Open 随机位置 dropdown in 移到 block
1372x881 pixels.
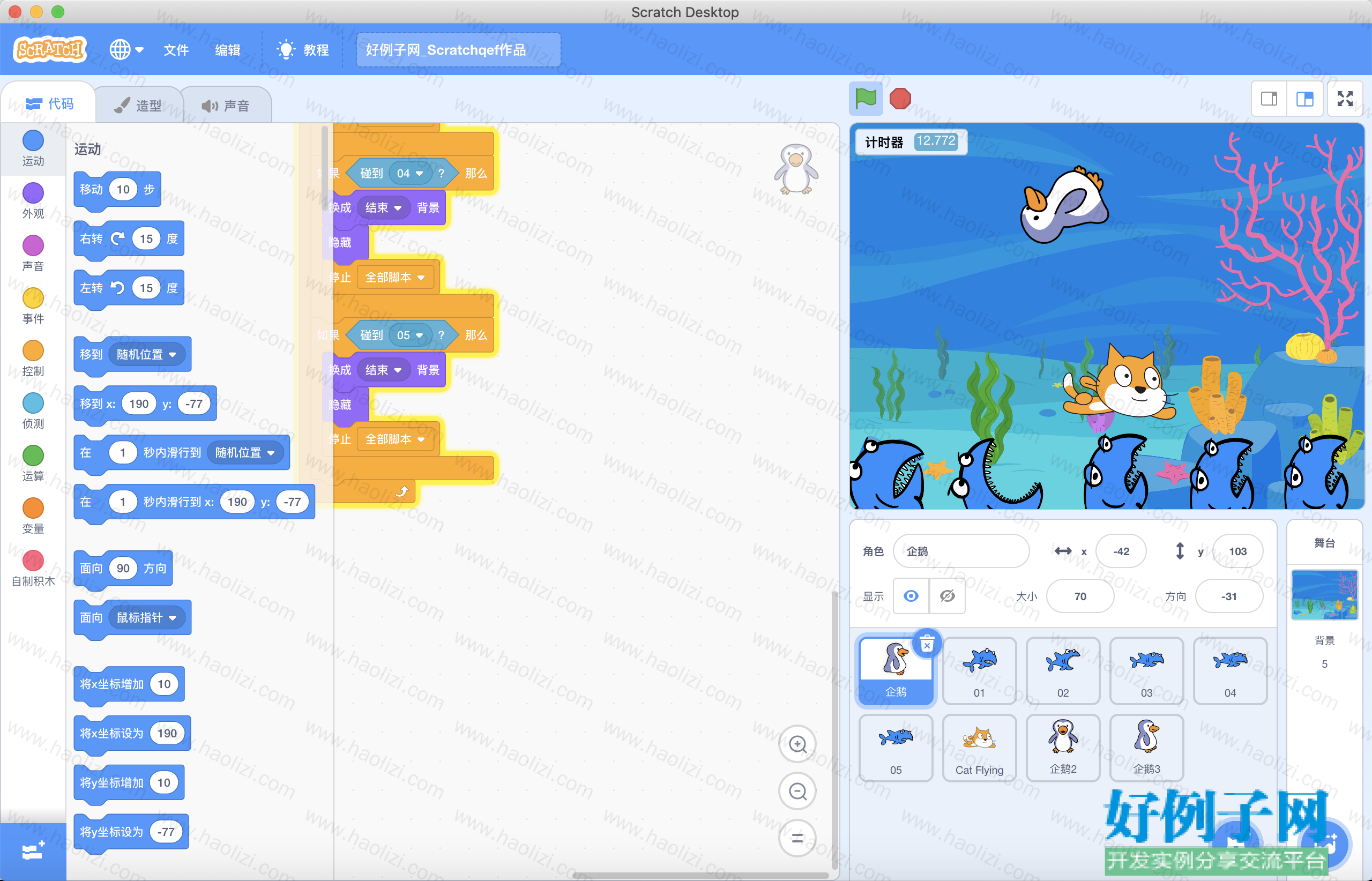pyautogui.click(x=146, y=355)
